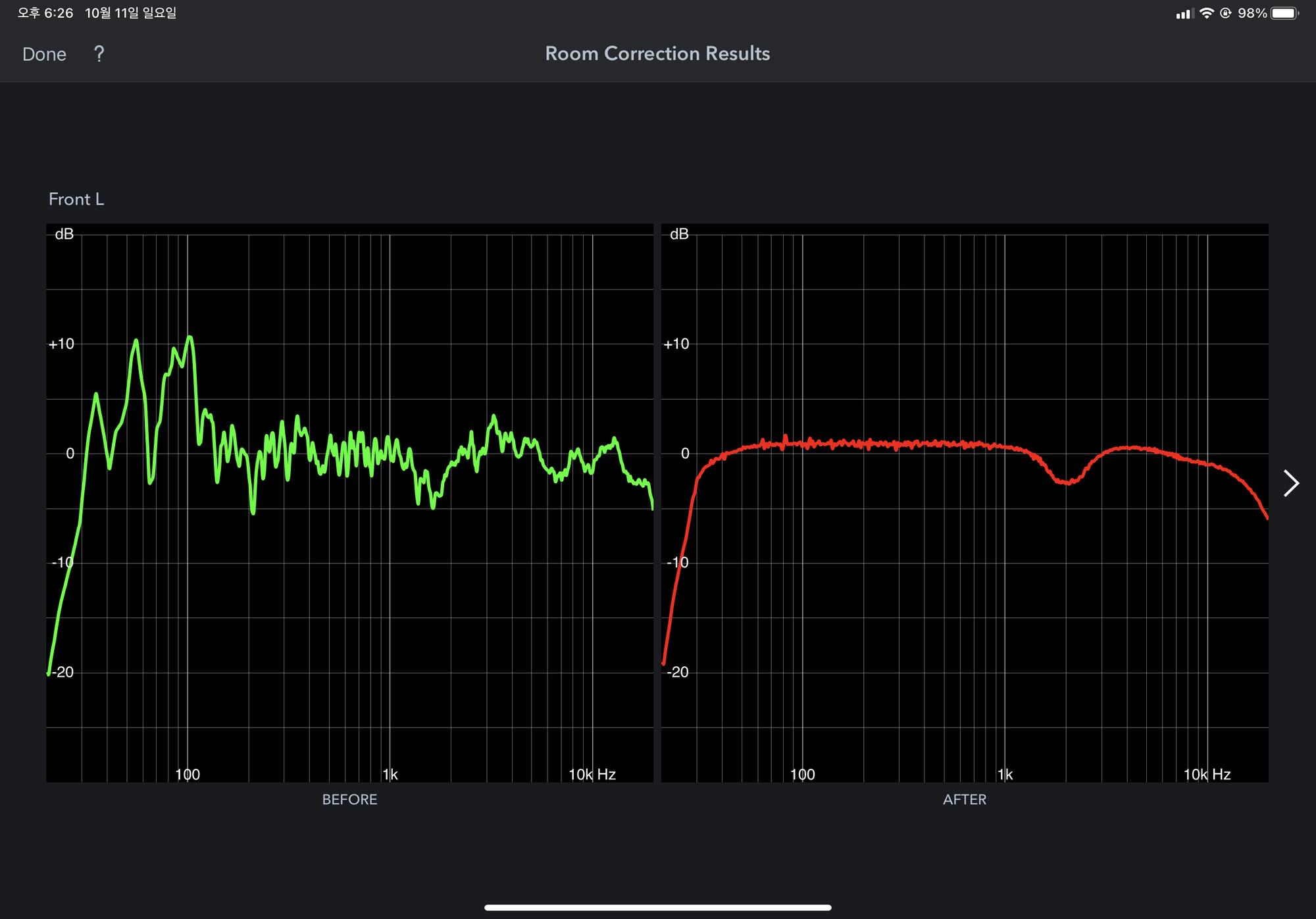This screenshot has height=919, width=1316.
Task: Tap the Done button
Action: tap(44, 54)
